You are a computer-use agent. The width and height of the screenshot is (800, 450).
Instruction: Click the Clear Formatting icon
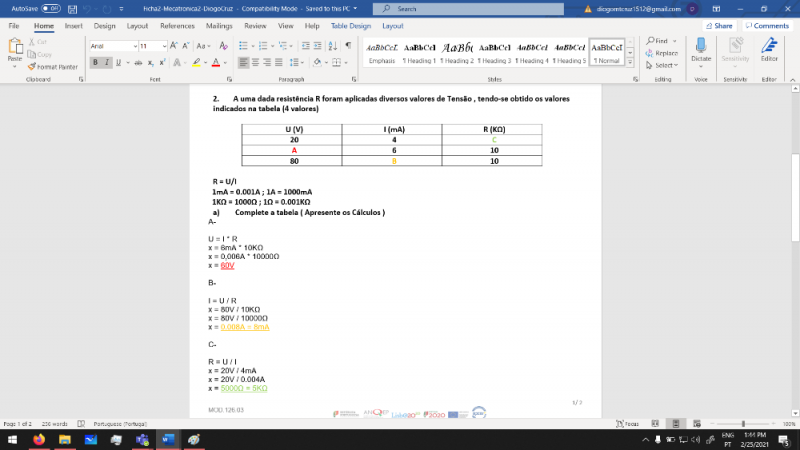click(223, 46)
